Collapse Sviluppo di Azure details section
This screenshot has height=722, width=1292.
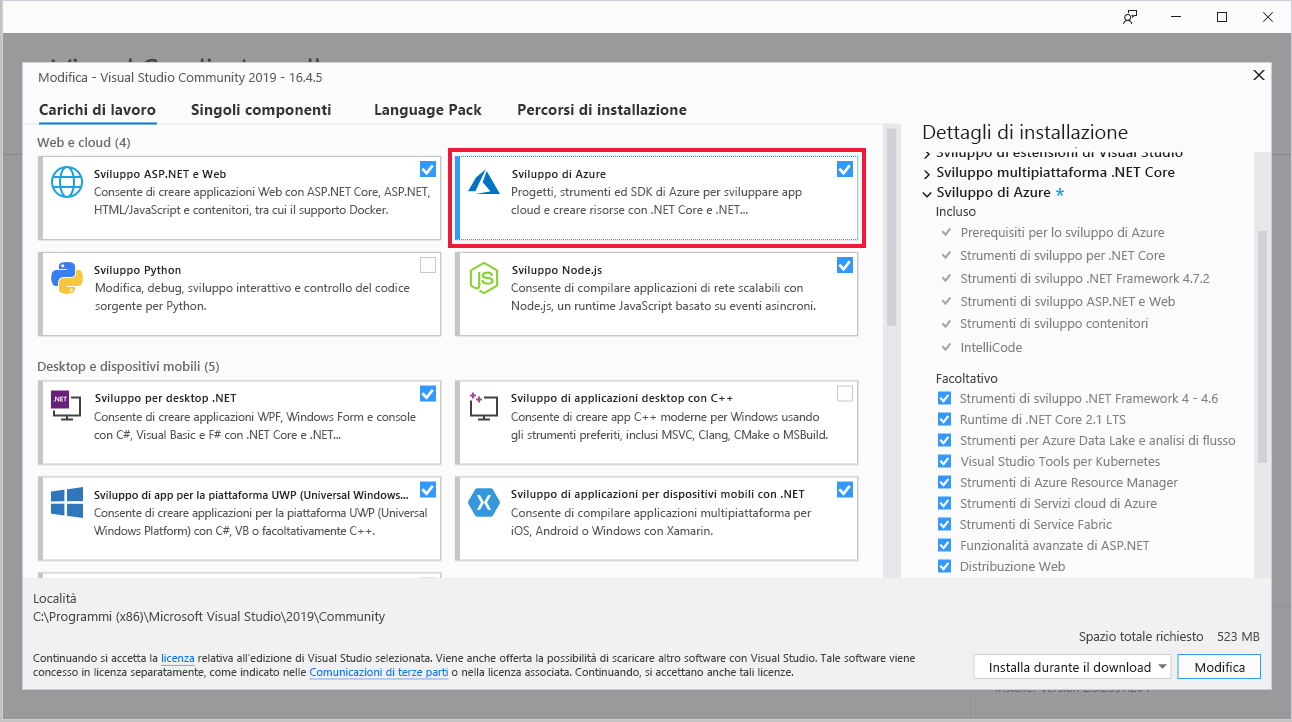click(927, 193)
